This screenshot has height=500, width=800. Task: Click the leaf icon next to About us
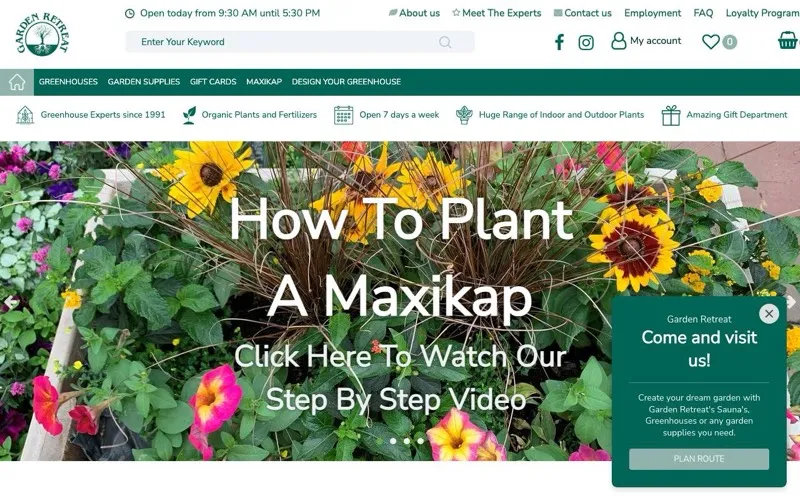(x=393, y=13)
